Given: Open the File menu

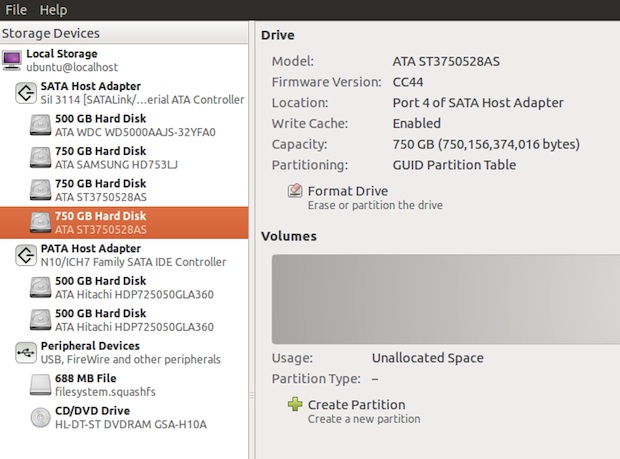Looking at the screenshot, I should coord(16,10).
